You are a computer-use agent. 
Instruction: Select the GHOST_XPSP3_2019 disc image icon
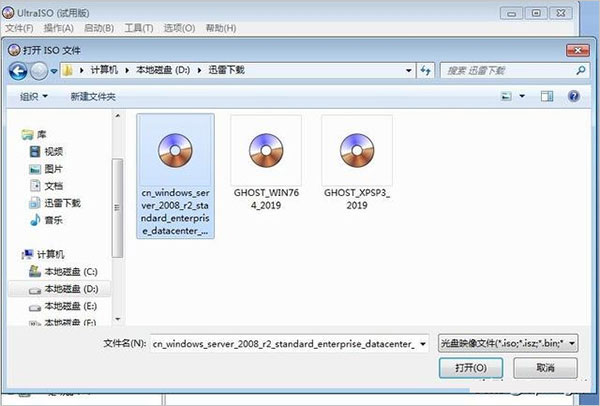[357, 150]
